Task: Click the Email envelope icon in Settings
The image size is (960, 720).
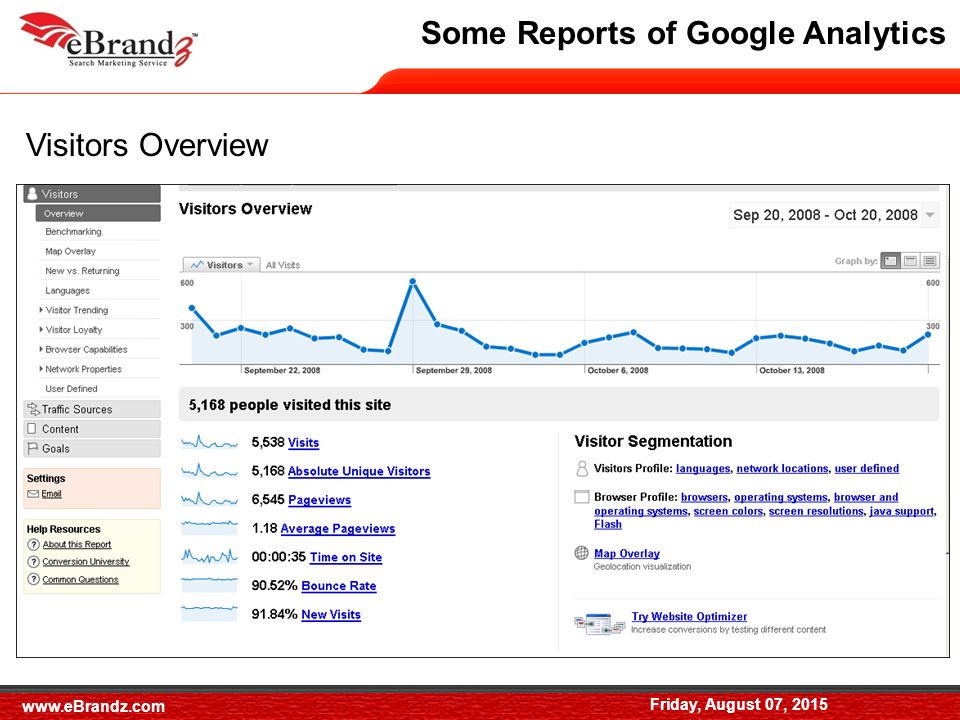Action: (33, 493)
